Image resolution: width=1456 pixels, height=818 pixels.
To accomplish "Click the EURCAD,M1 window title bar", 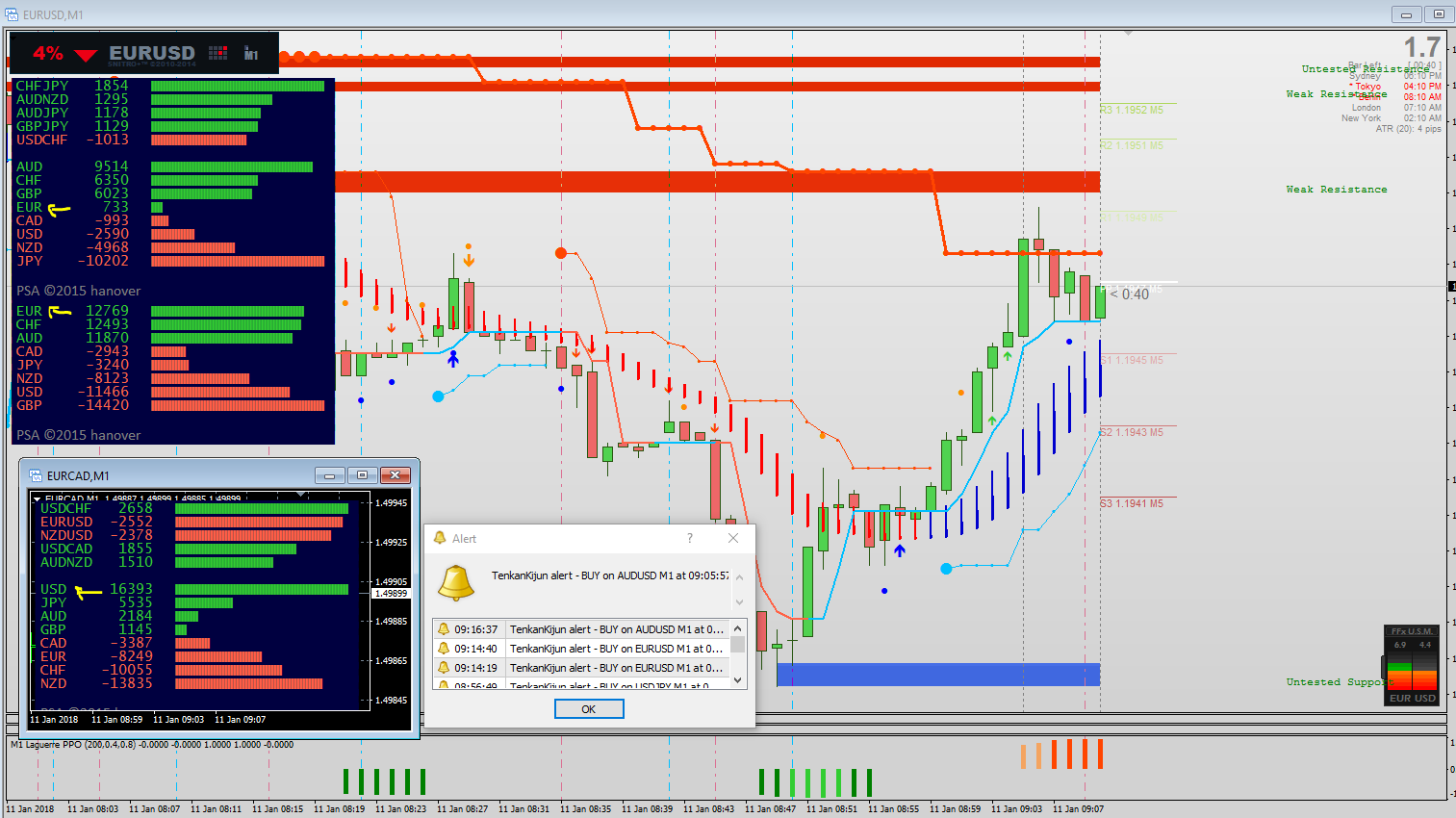I will click(219, 475).
